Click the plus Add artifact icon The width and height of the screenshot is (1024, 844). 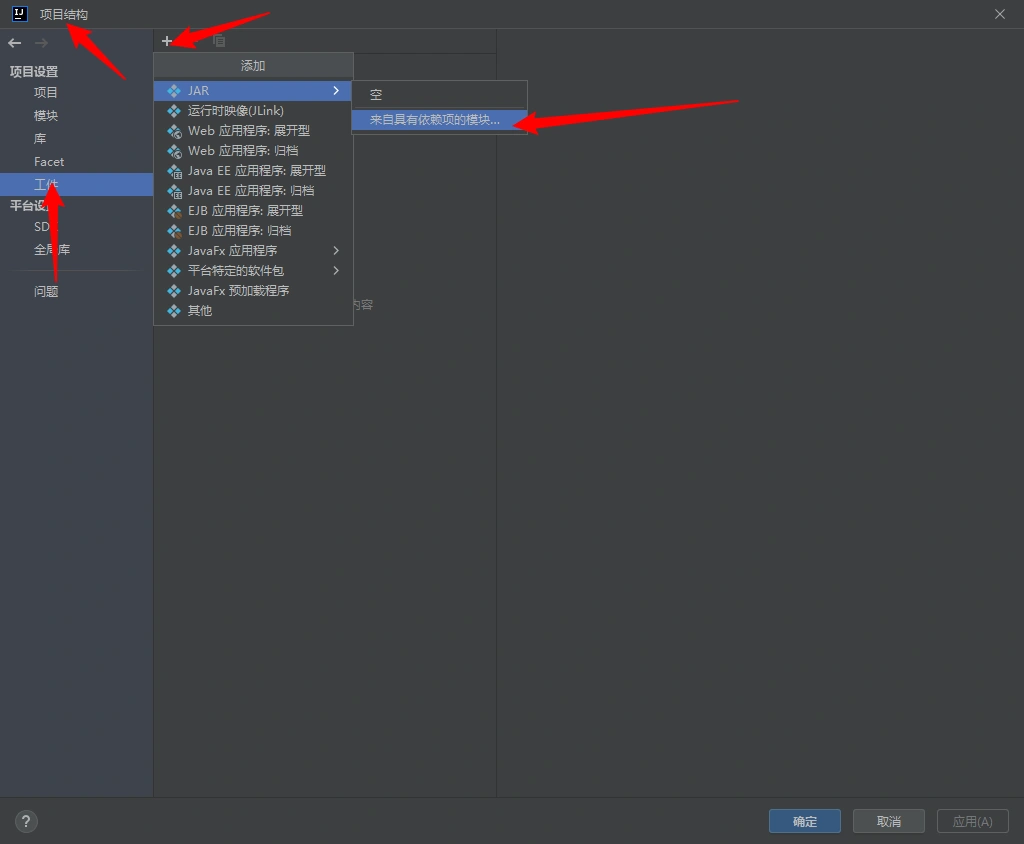(x=167, y=41)
